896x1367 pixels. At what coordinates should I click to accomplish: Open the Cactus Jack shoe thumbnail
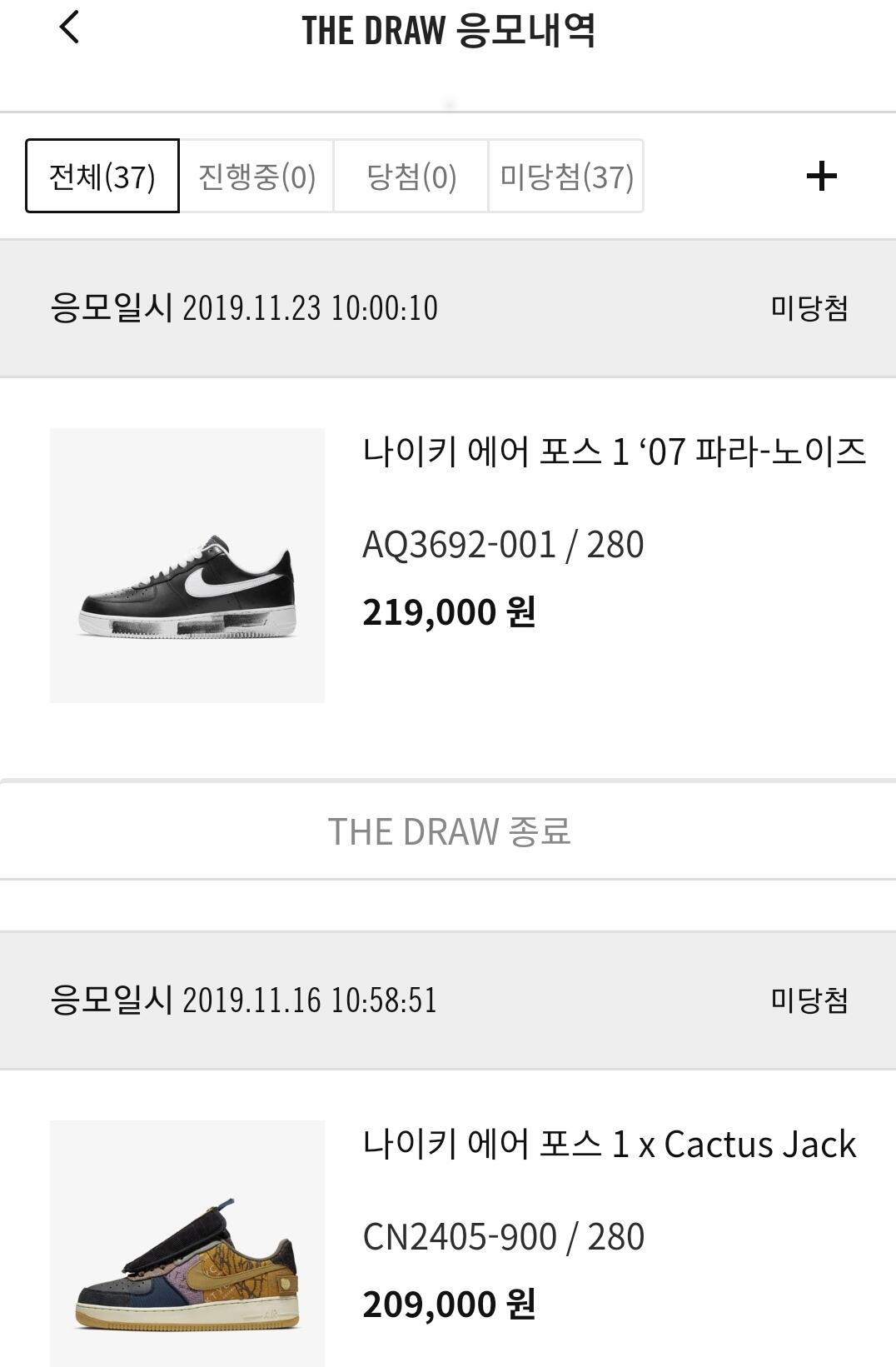[187, 1243]
